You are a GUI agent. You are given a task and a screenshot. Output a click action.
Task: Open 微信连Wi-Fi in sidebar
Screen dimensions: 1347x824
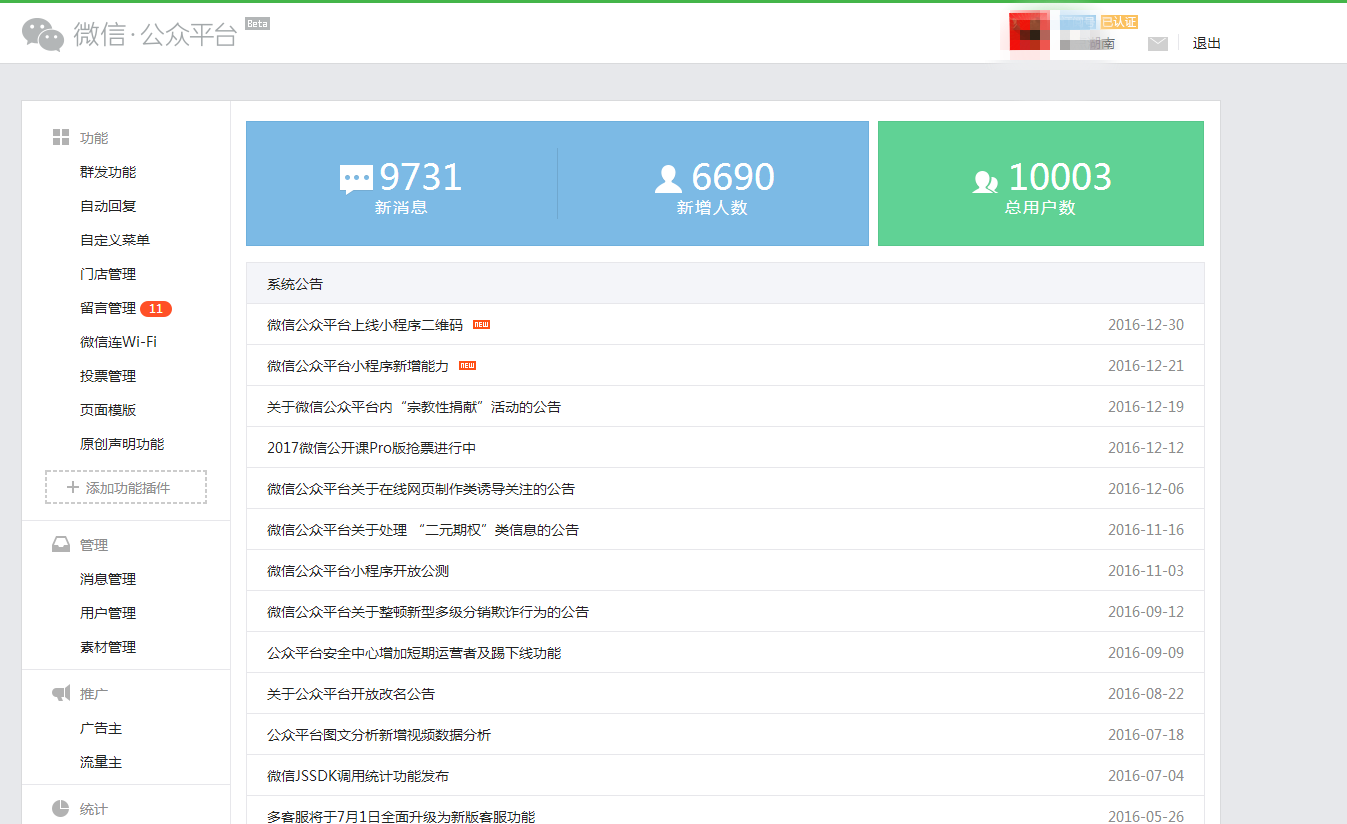(118, 342)
